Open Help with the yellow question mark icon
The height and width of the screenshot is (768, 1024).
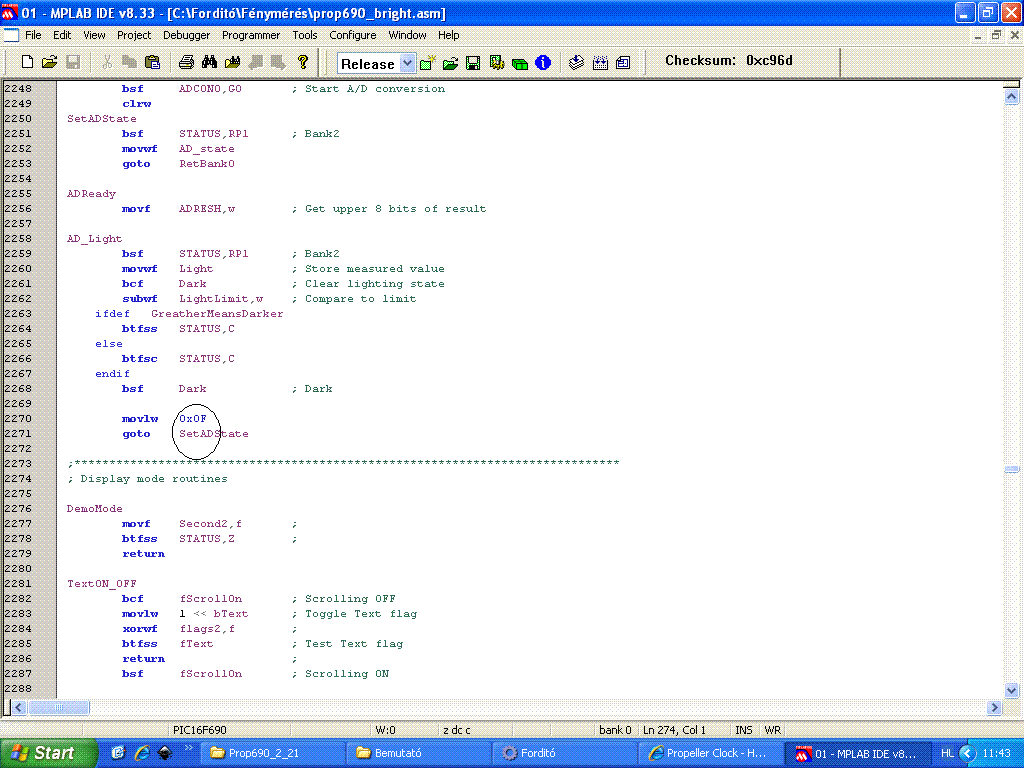[x=302, y=62]
